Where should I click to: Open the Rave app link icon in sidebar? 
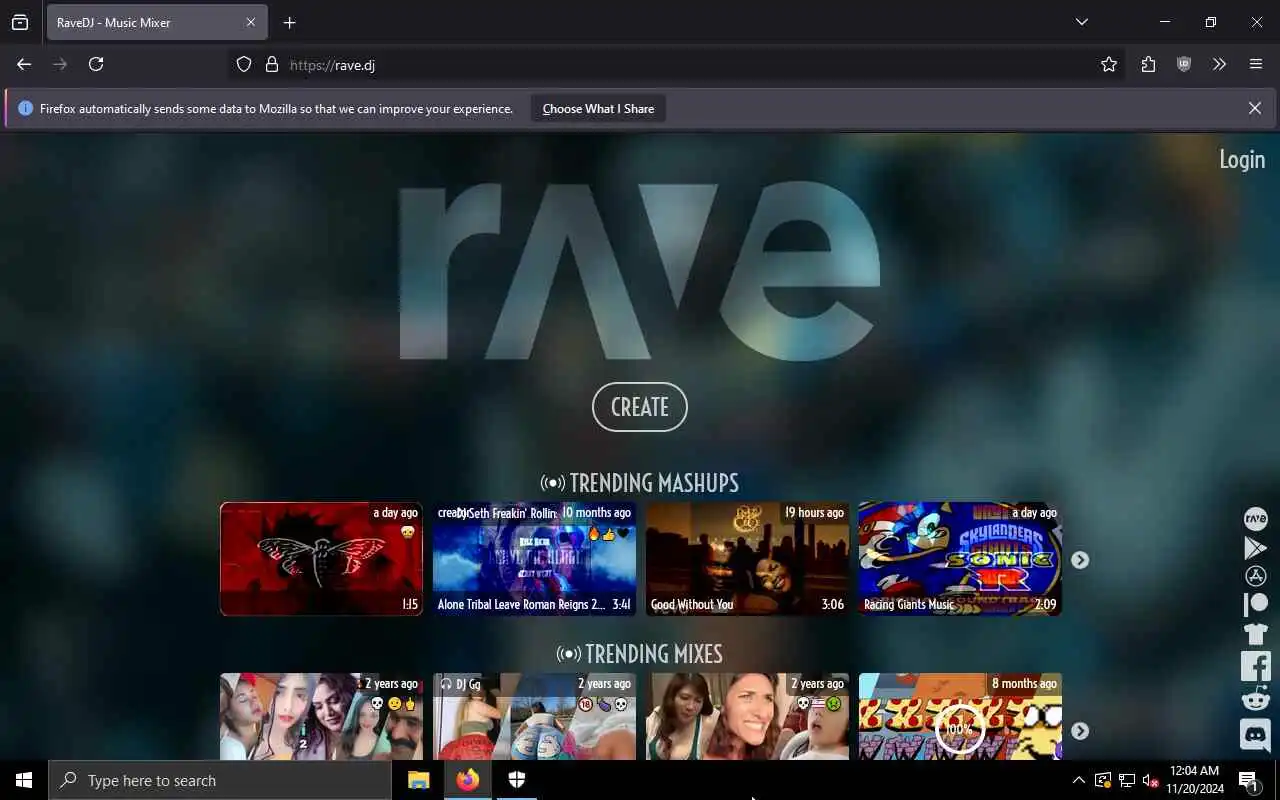(x=1255, y=518)
